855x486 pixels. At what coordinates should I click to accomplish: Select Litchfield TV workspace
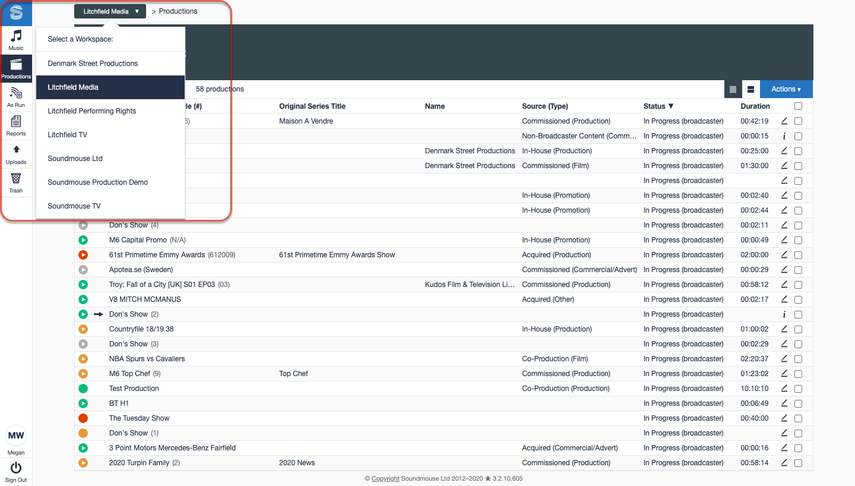(110, 135)
